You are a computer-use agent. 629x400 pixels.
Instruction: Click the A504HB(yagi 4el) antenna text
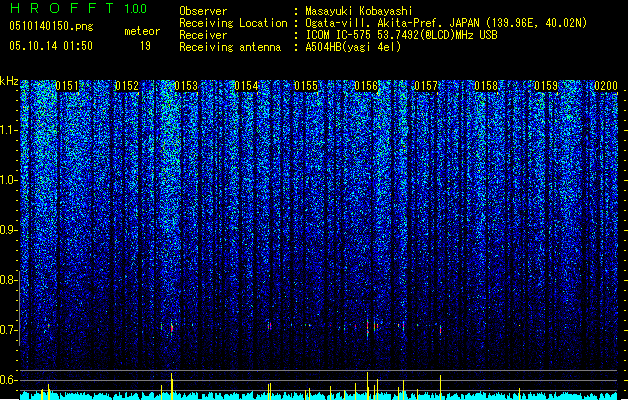click(353, 47)
